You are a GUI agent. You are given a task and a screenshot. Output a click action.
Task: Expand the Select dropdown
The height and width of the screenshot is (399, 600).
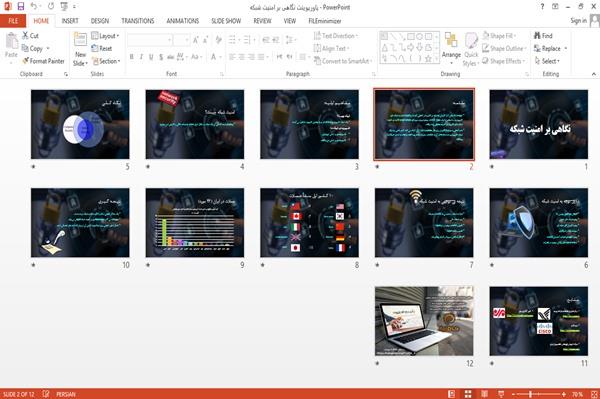pos(547,61)
